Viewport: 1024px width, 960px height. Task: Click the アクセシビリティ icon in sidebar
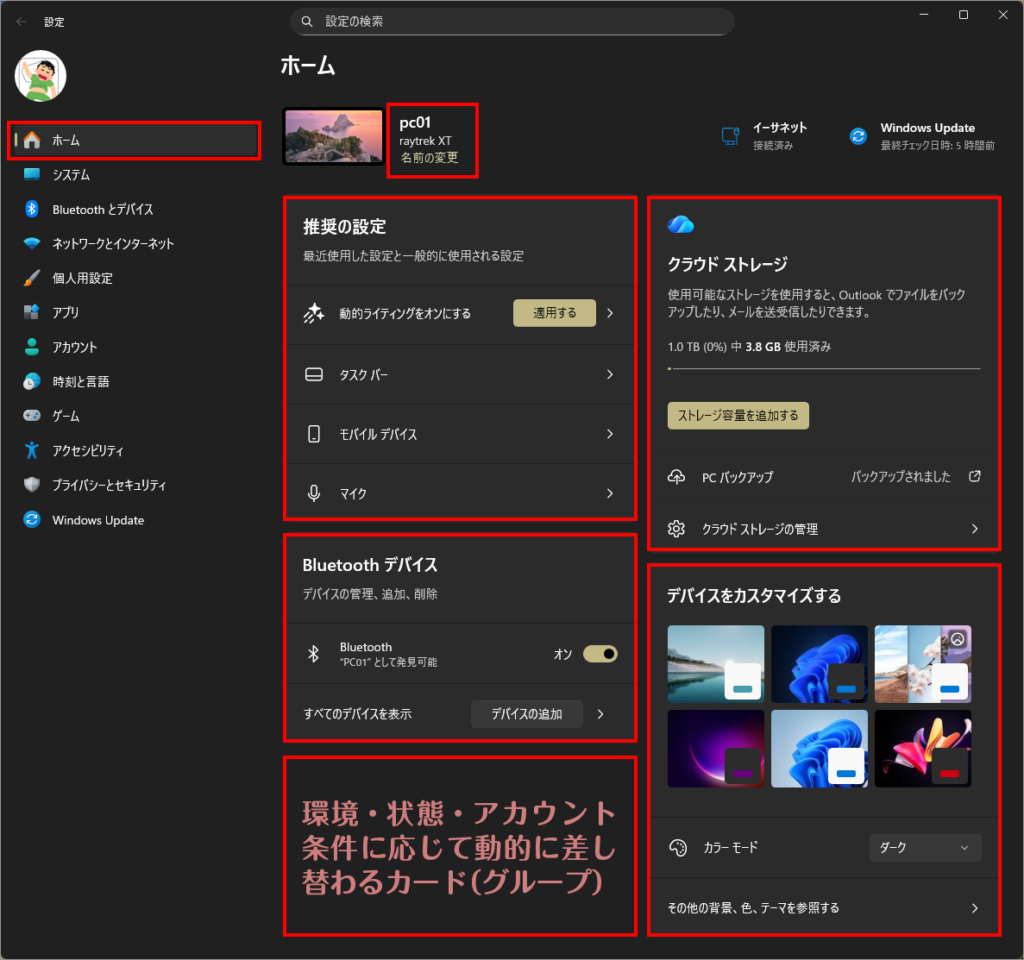(x=32, y=450)
